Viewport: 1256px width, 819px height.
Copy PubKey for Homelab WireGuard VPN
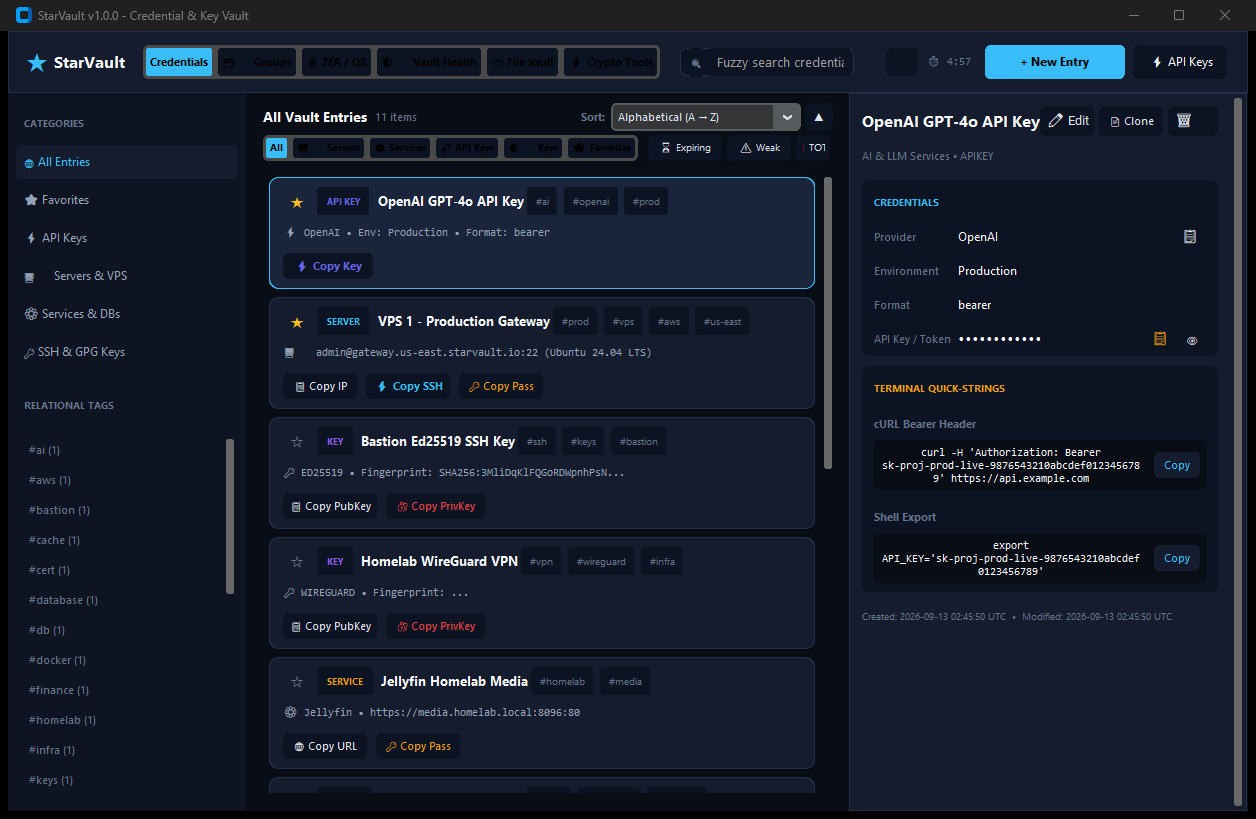coord(331,626)
